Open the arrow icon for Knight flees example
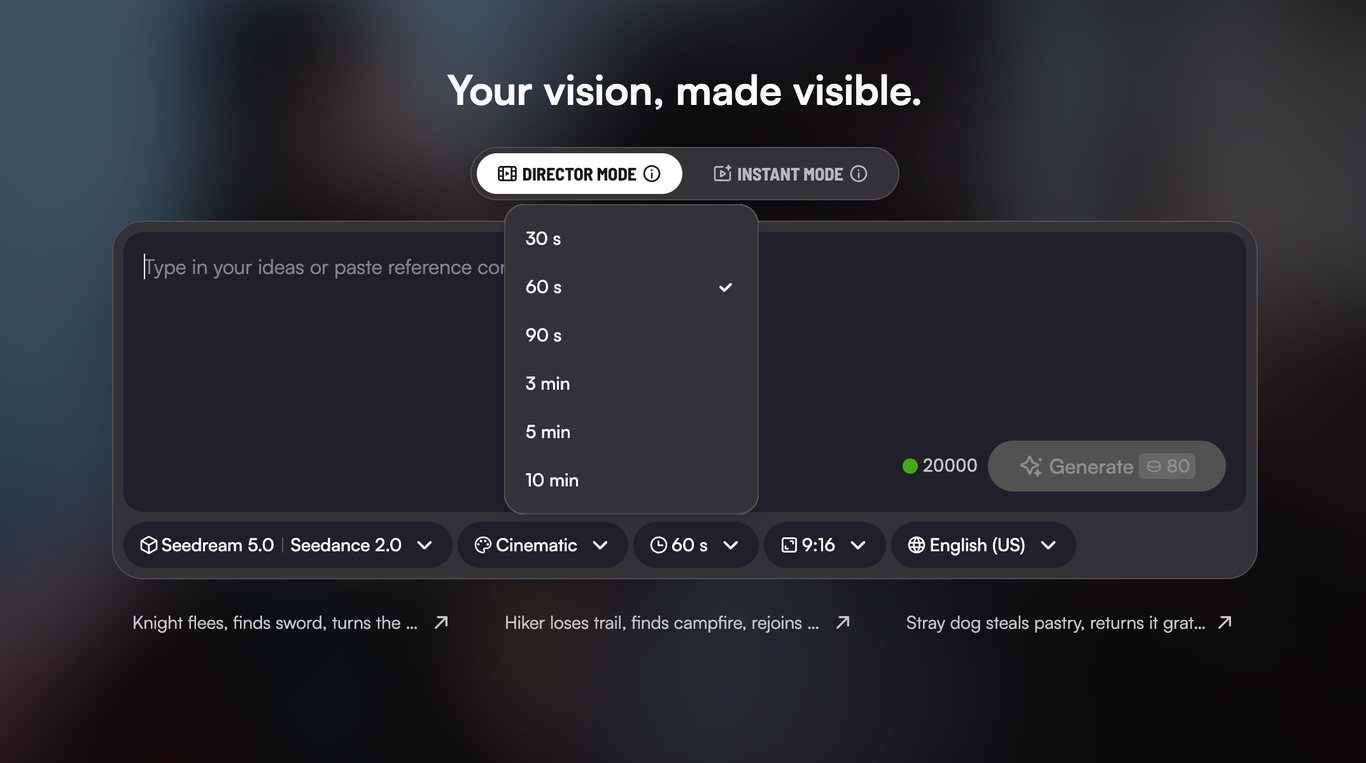Image resolution: width=1366 pixels, height=763 pixels. 441,622
